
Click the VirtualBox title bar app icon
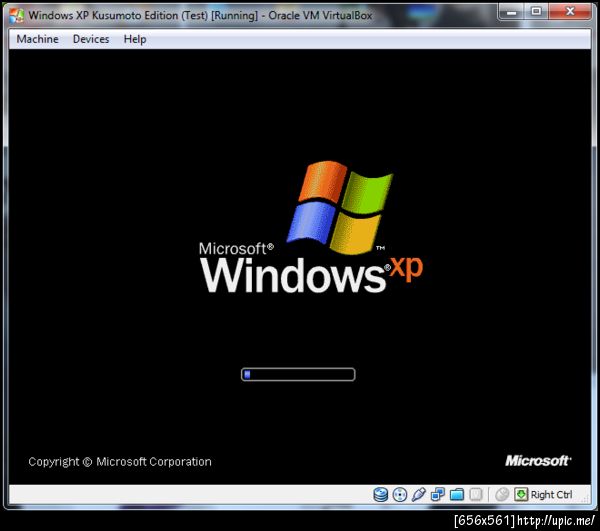click(16, 15)
